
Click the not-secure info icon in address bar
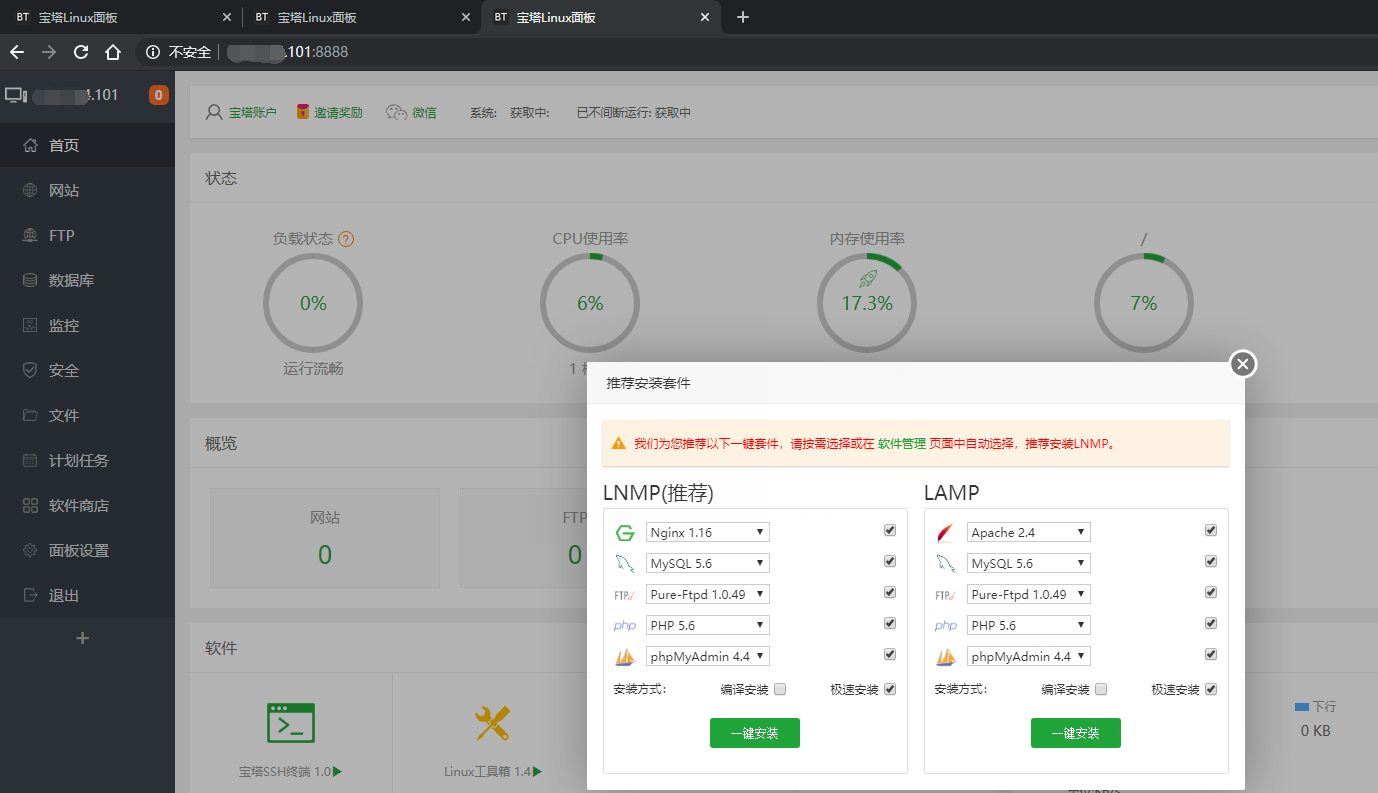click(x=153, y=52)
